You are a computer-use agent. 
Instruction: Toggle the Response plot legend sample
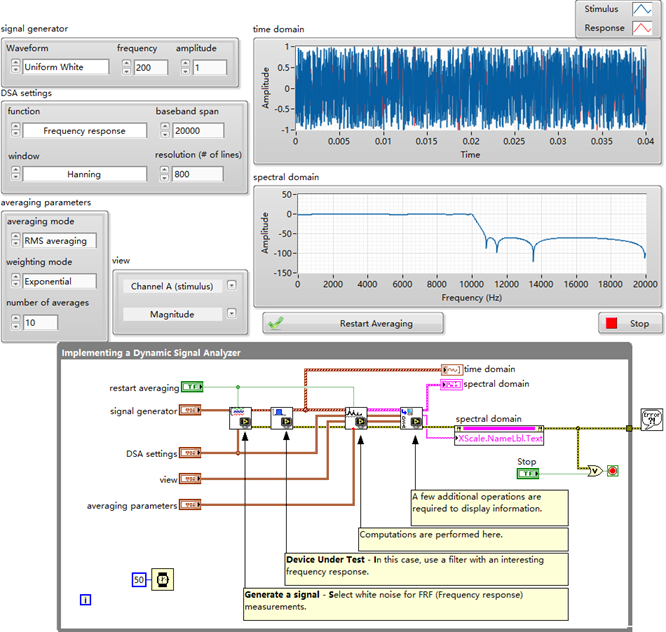tap(641, 30)
